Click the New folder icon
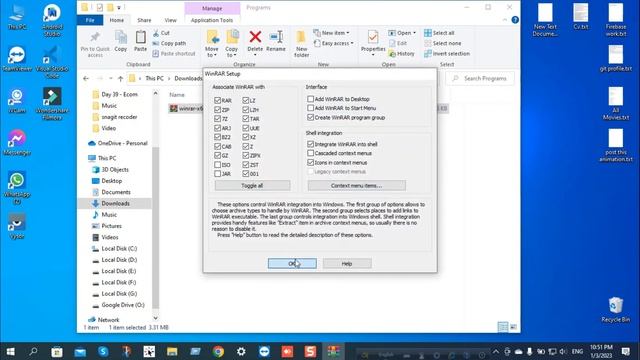This screenshot has height=360, width=640. 301,38
